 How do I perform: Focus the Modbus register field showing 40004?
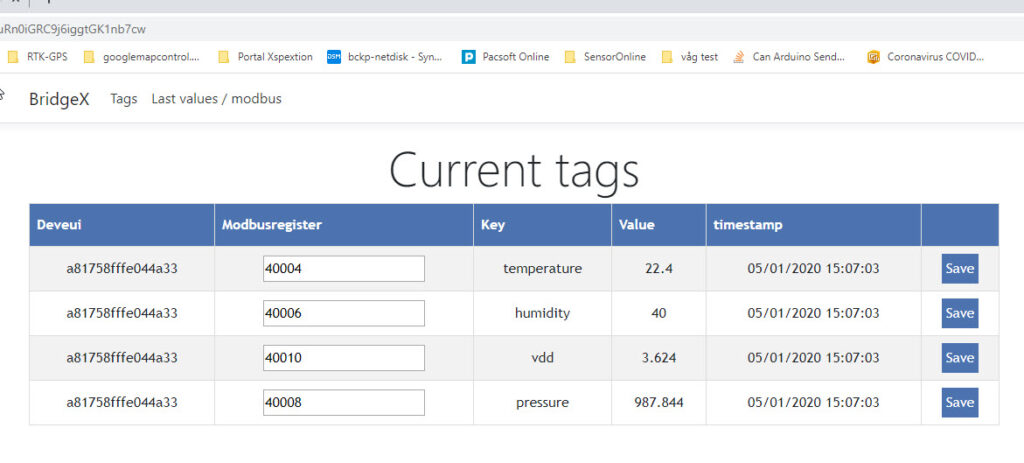click(x=344, y=268)
